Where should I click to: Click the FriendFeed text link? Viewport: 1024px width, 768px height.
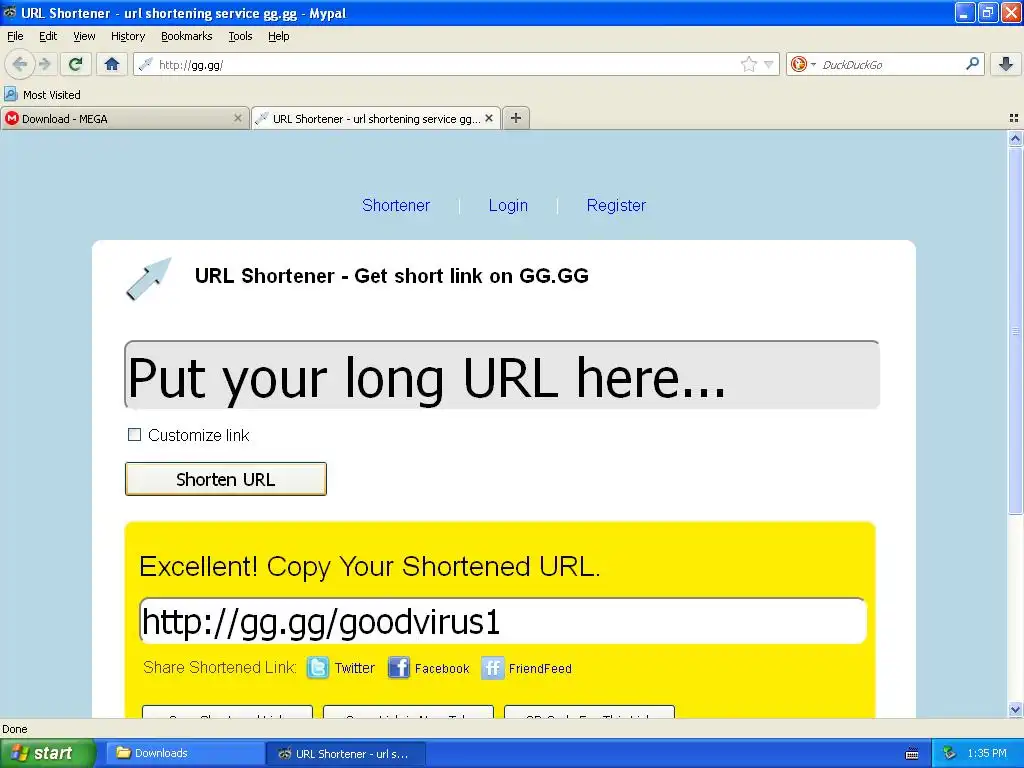pyautogui.click(x=540, y=669)
